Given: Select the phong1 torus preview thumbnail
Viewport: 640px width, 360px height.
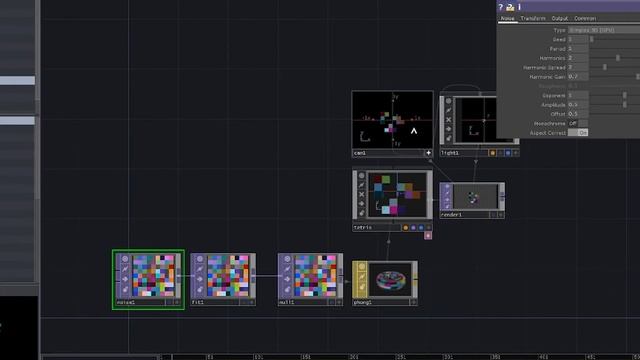Looking at the screenshot, I should click(x=390, y=280).
